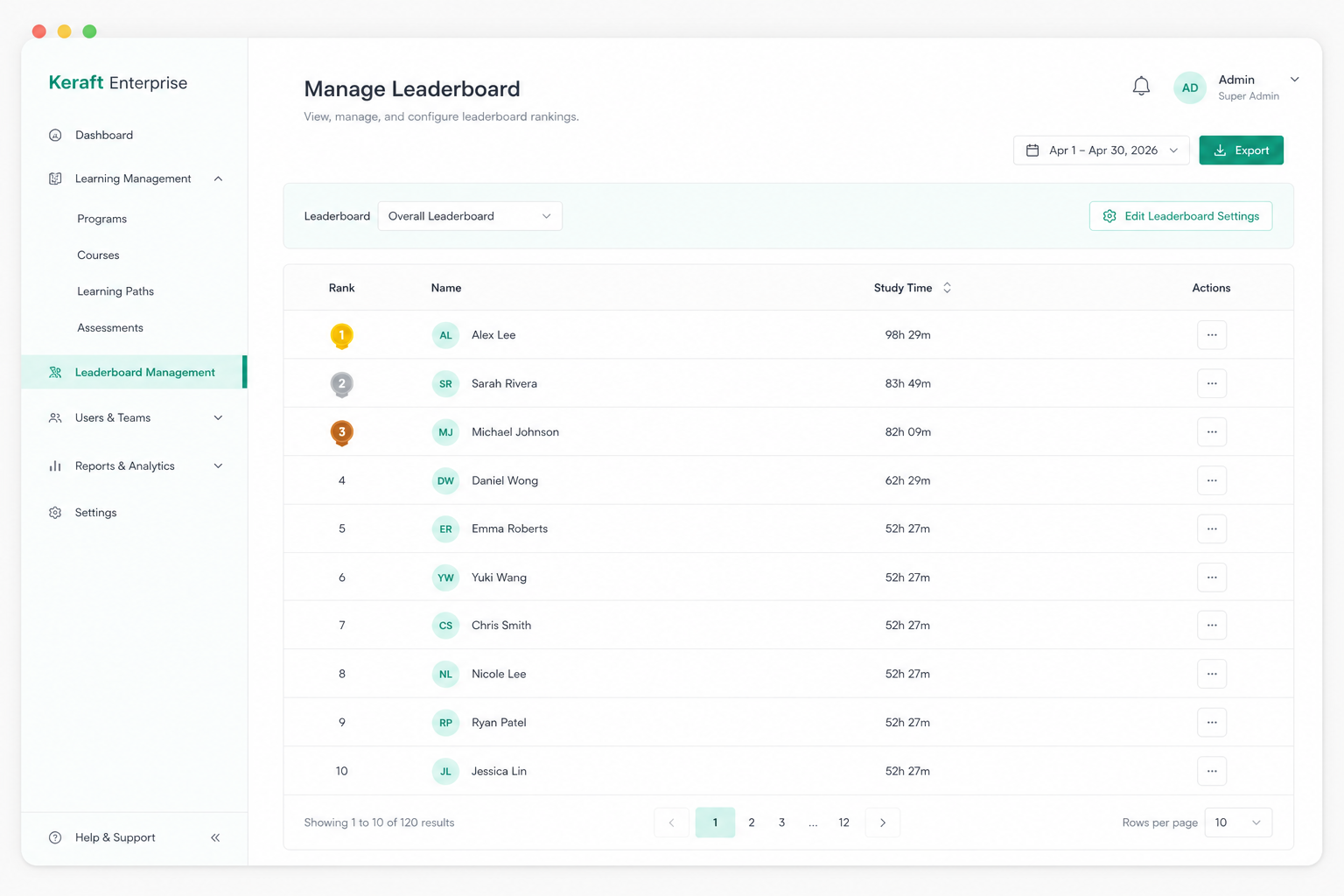The image size is (1344, 896).
Task: Open the notifications bell
Action: click(1141, 87)
